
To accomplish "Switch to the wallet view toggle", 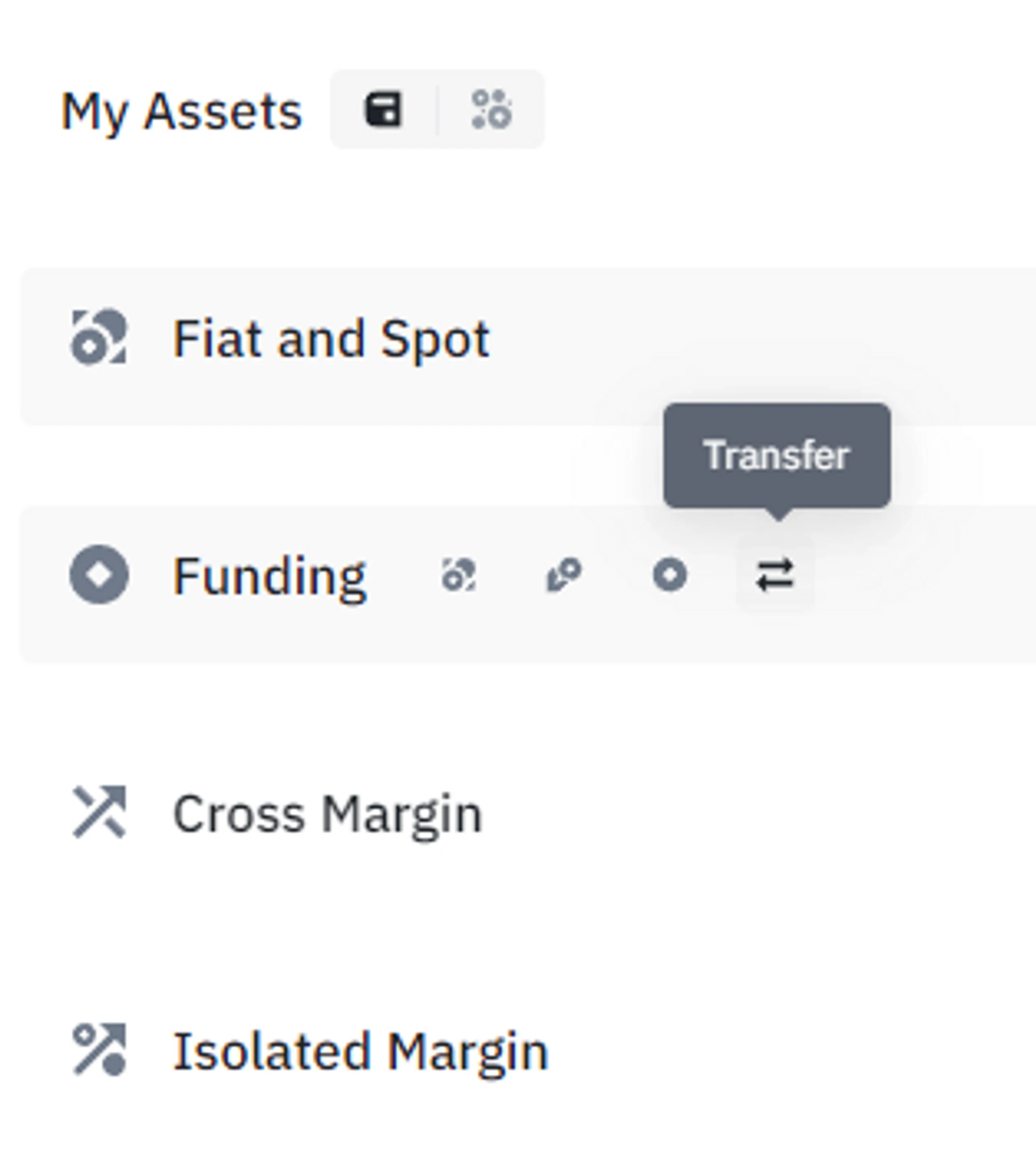I will pyautogui.click(x=383, y=109).
